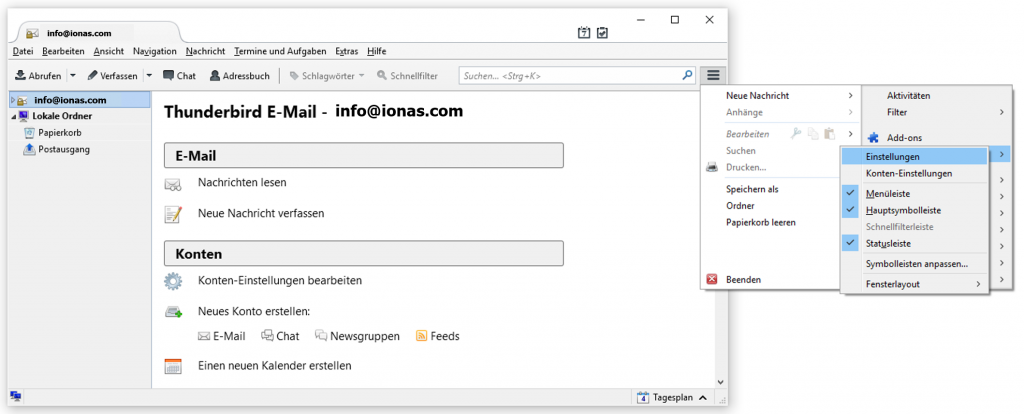1024x414 pixels.
Task: Choose Speichern als menu entry
Action: 752,189
